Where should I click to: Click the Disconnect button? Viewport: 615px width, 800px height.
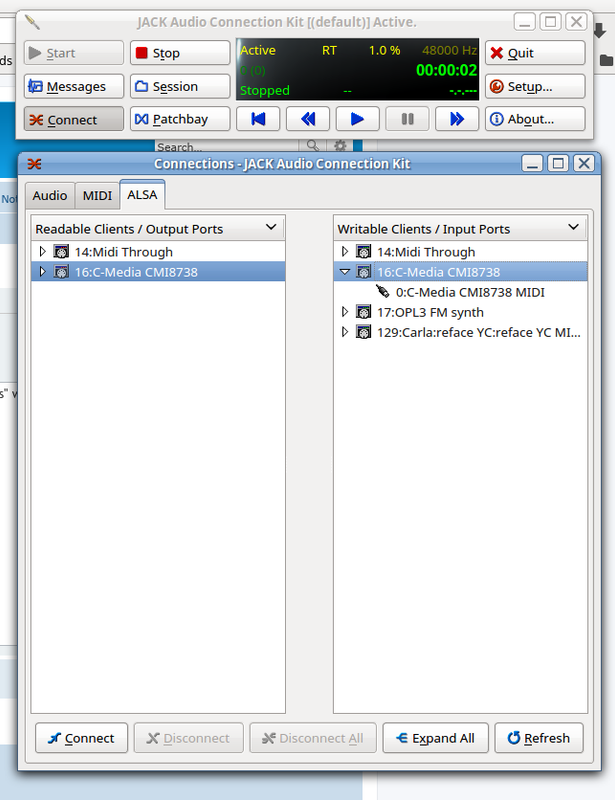click(x=188, y=738)
